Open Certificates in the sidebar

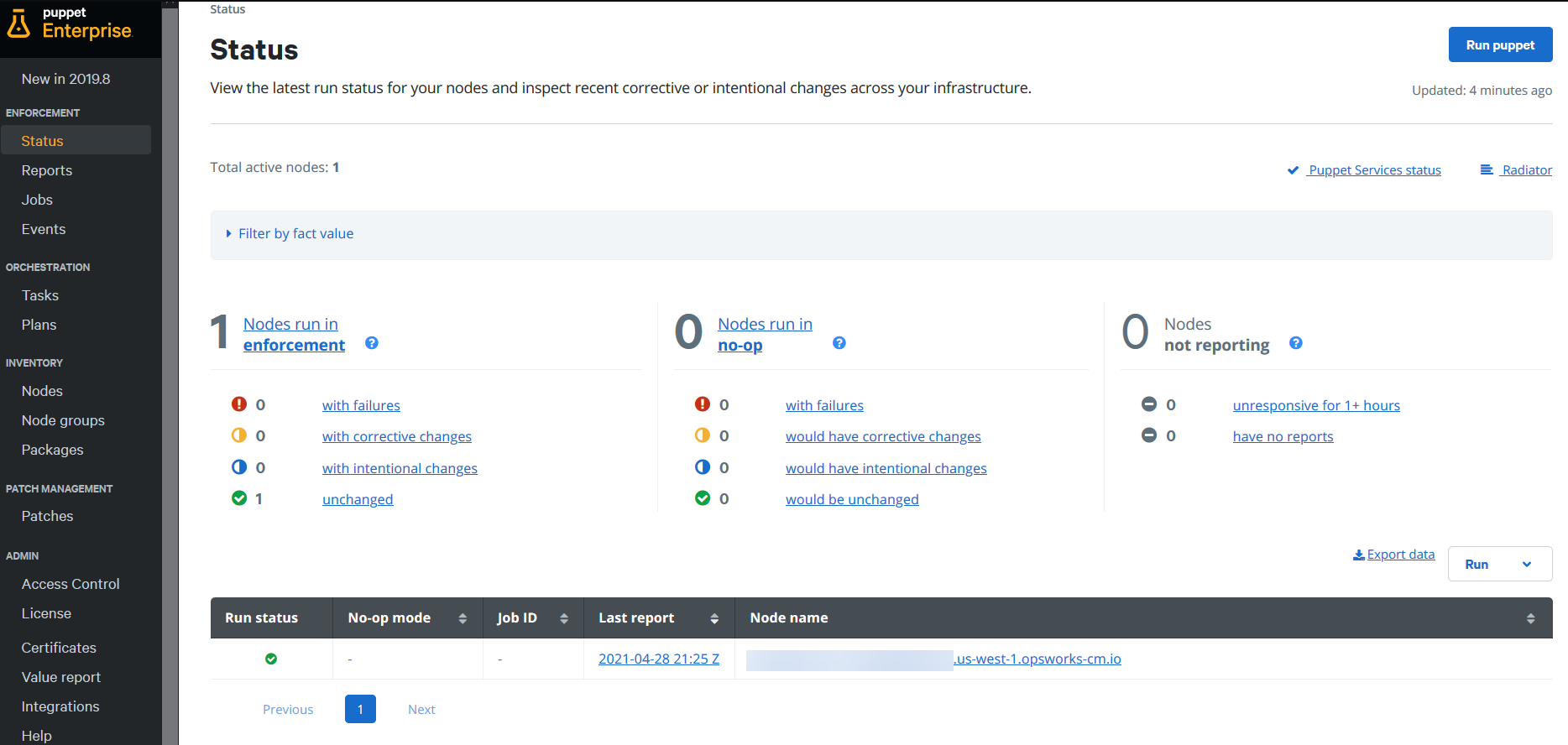59,648
